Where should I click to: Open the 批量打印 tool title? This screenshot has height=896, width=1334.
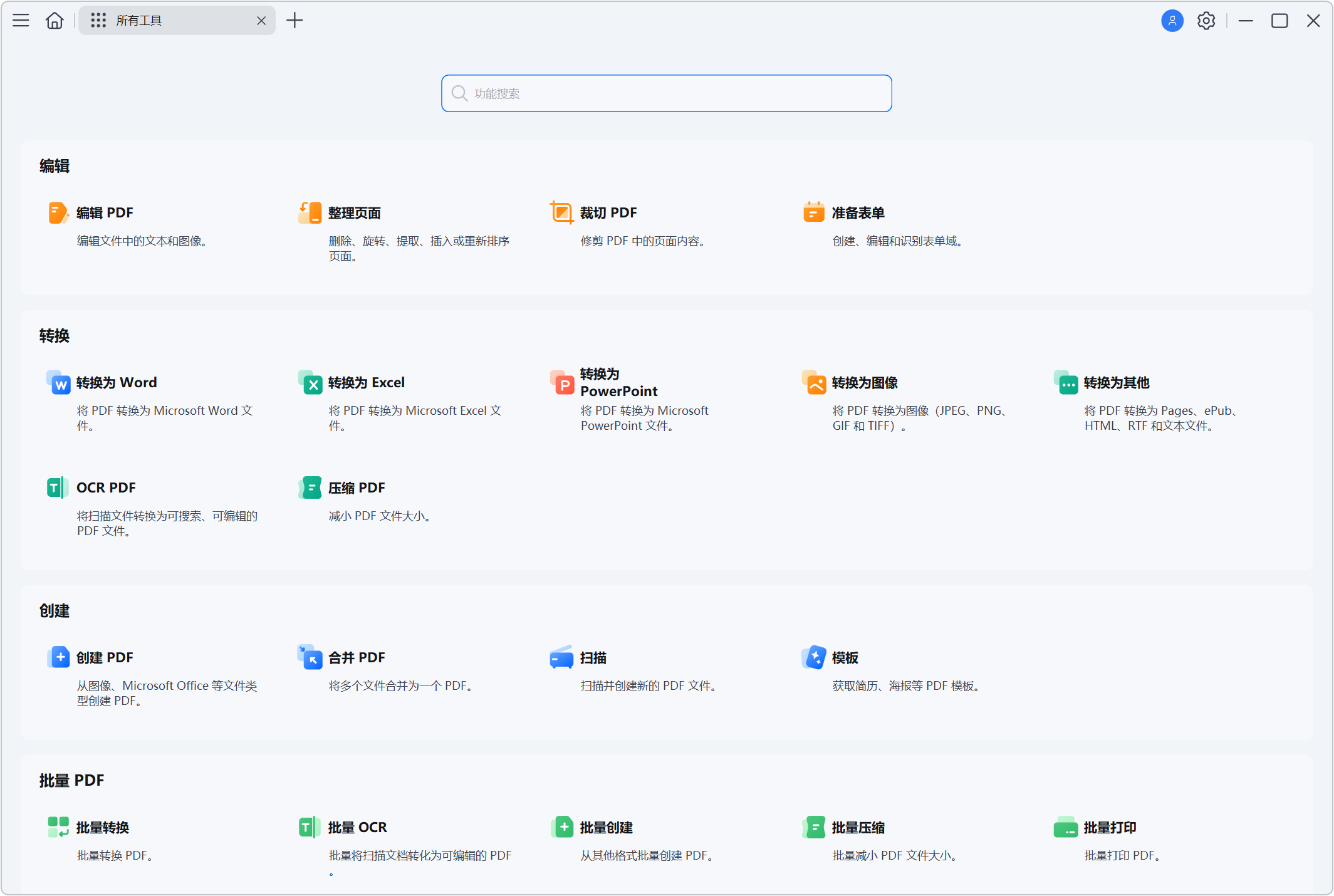click(1110, 828)
